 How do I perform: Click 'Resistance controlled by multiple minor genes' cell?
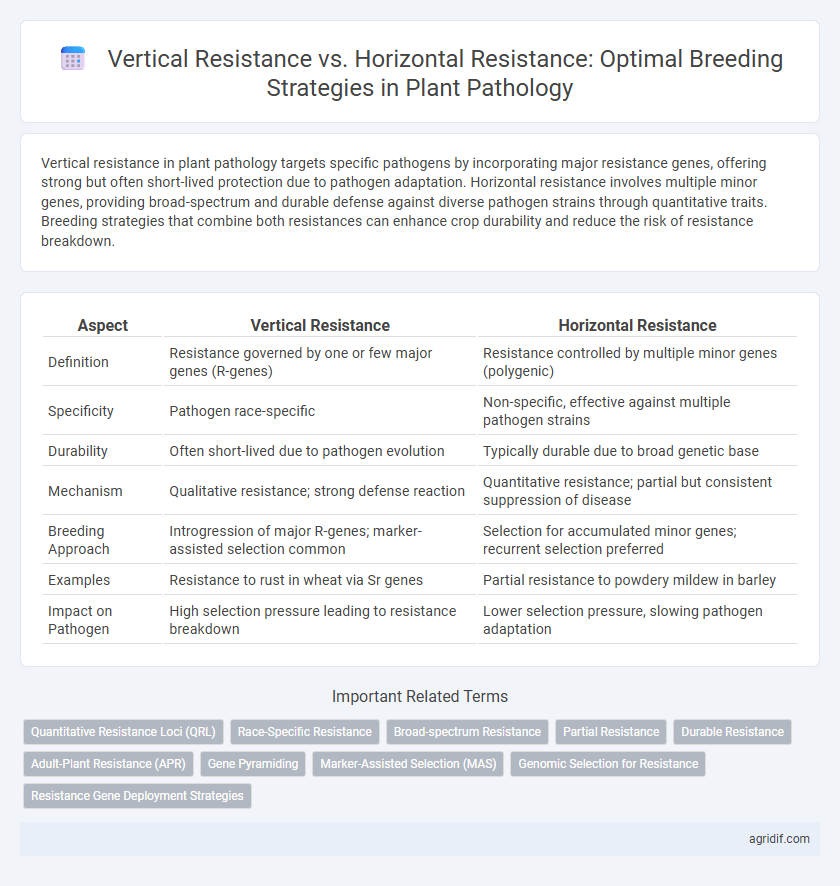pos(637,362)
